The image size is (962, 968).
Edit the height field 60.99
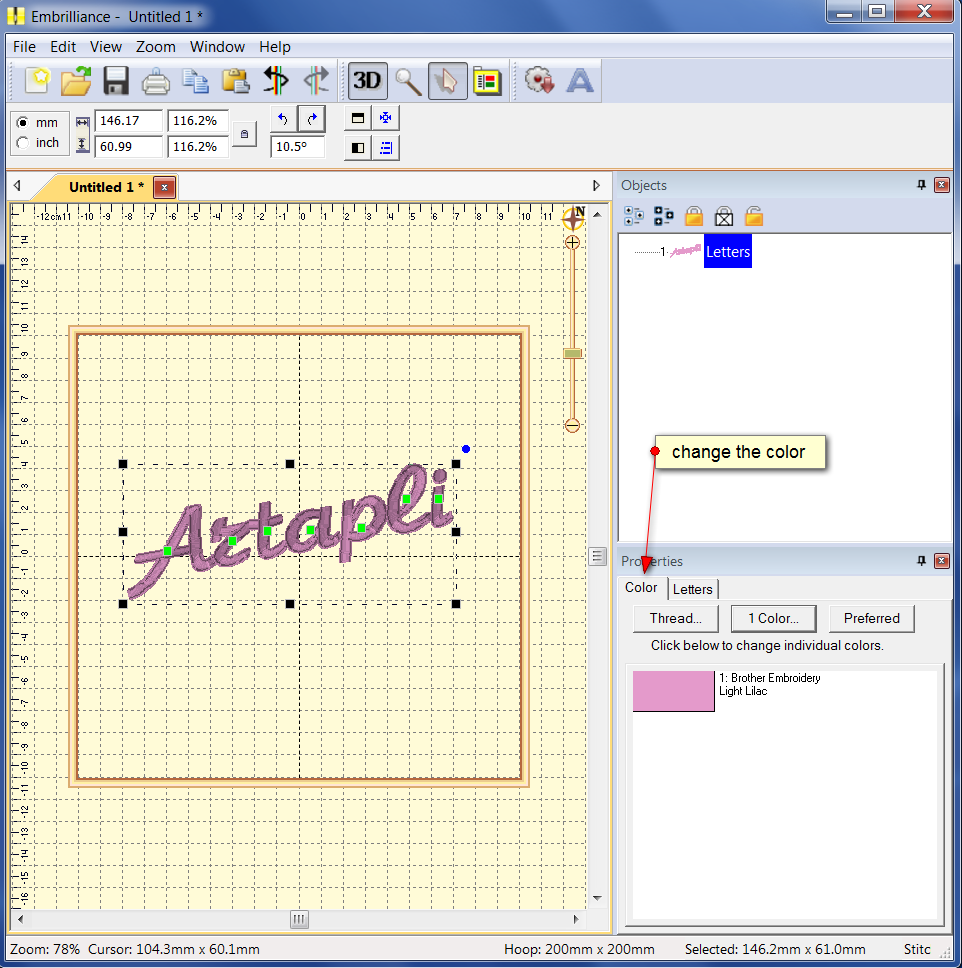(x=128, y=146)
